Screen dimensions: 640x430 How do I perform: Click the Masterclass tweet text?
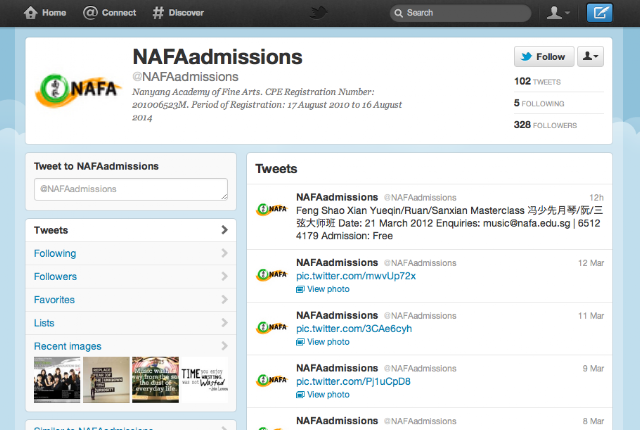pyautogui.click(x=449, y=223)
